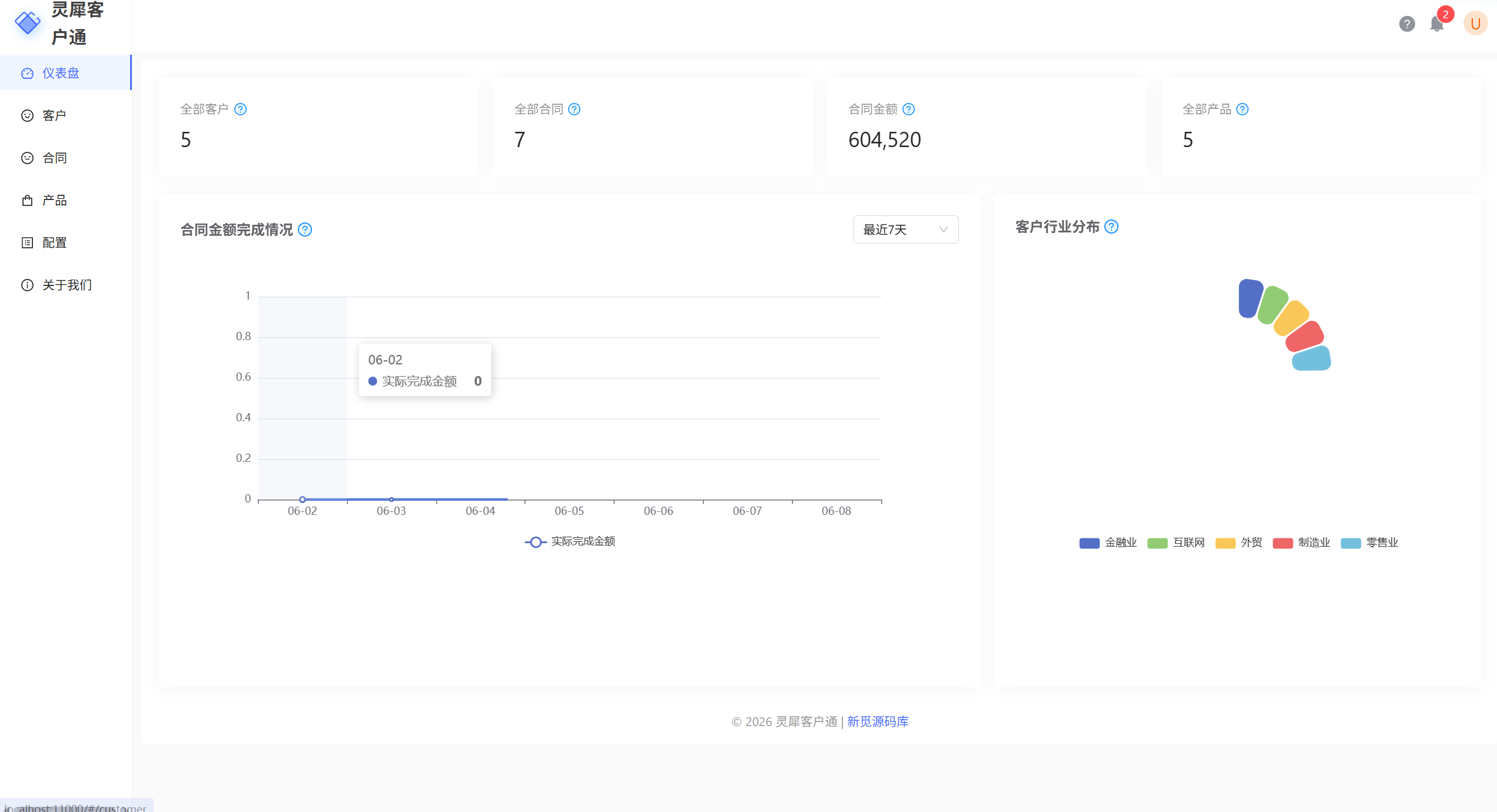
Task: Toggle the 互联网 legend item
Action: [1176, 543]
